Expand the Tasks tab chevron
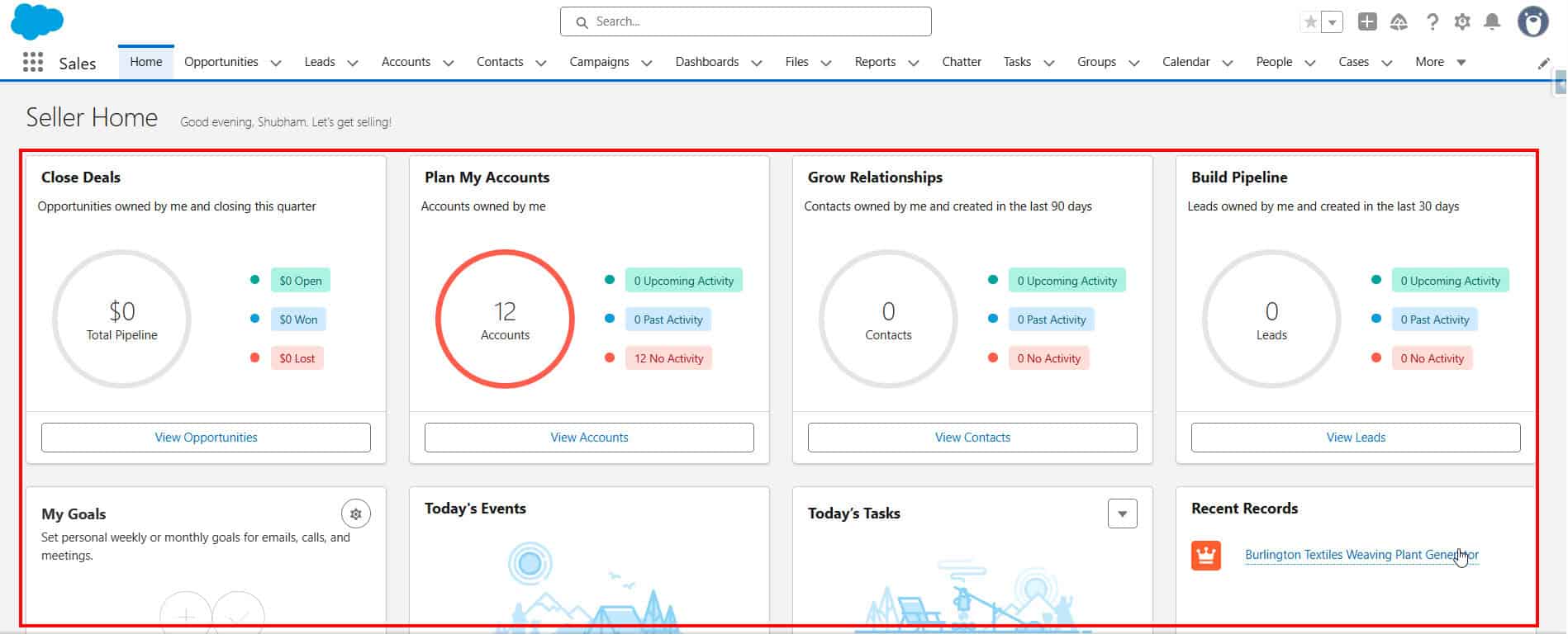Viewport: 1568px width, 639px height. pos(1049,63)
